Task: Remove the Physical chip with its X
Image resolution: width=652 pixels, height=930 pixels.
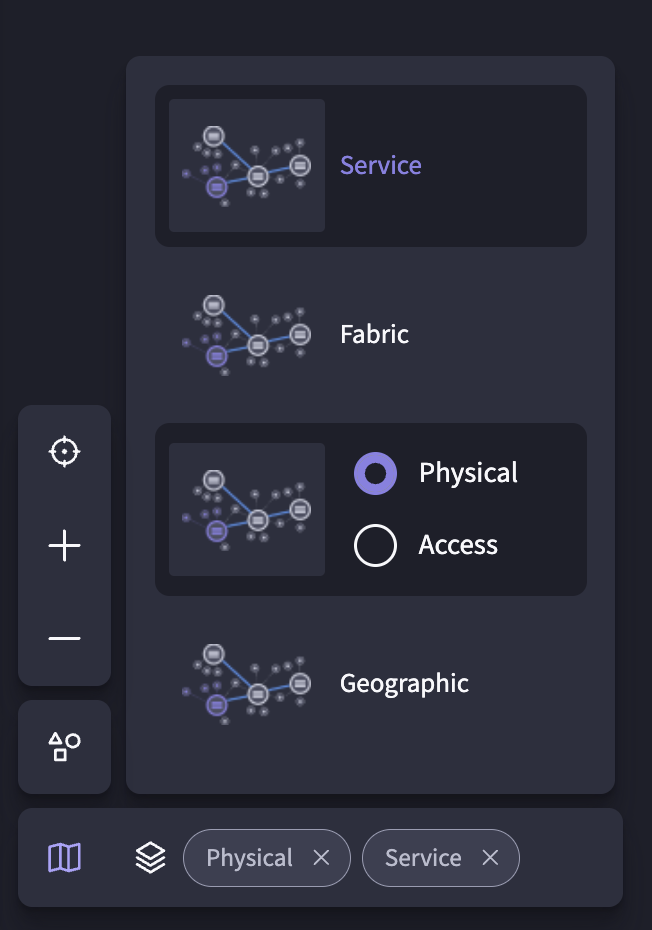Action: [321, 858]
